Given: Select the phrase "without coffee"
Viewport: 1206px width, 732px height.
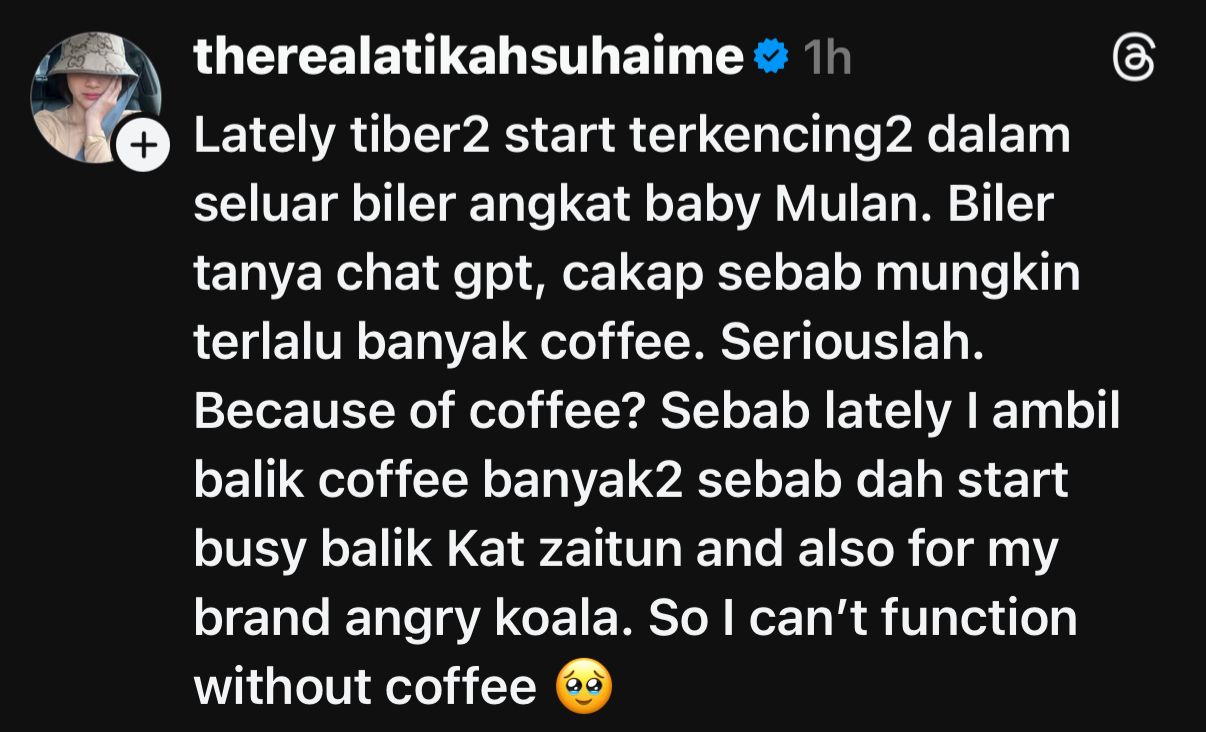Looking at the screenshot, I should tap(365, 688).
